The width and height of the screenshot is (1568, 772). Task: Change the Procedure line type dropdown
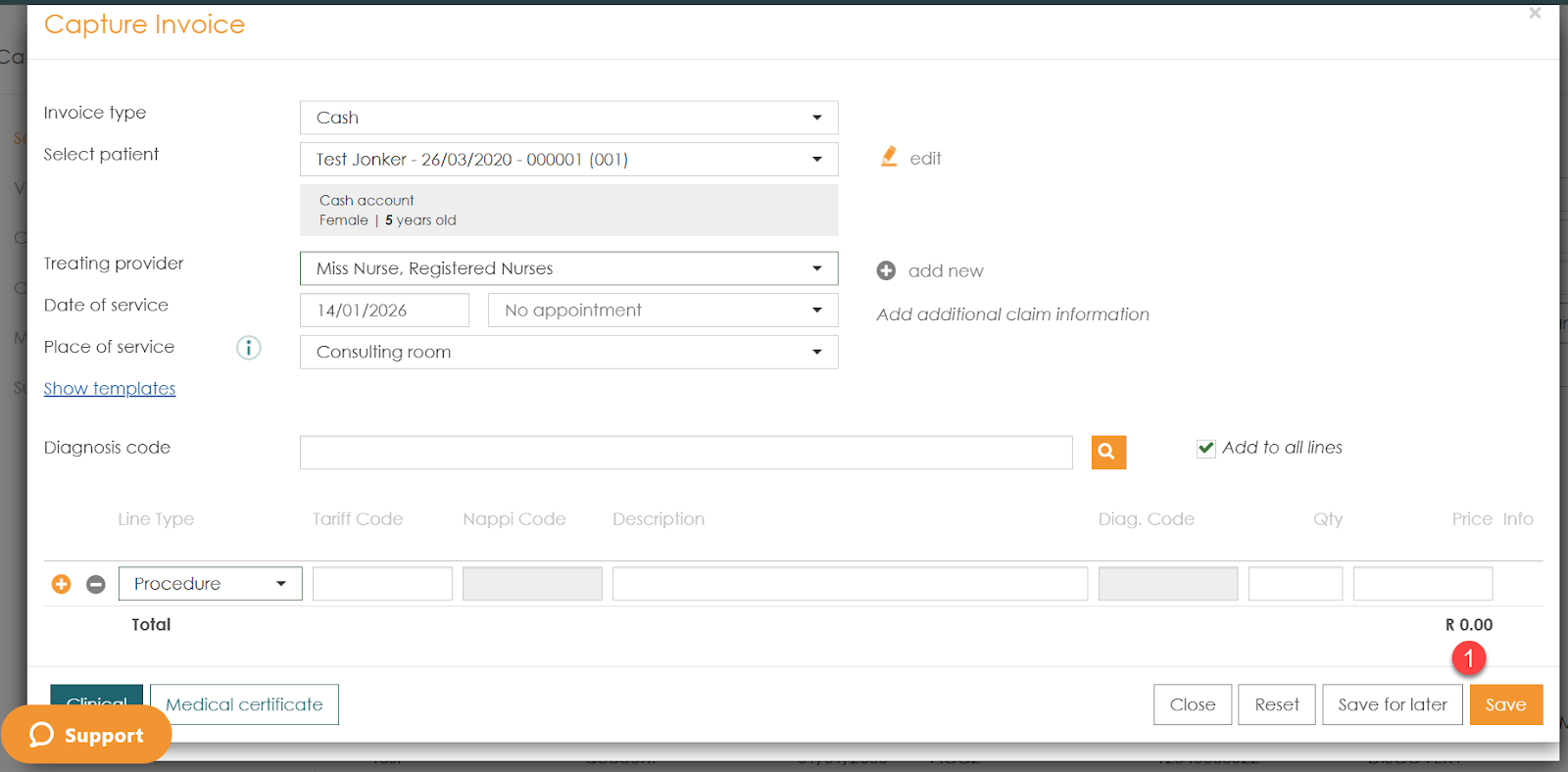[210, 584]
